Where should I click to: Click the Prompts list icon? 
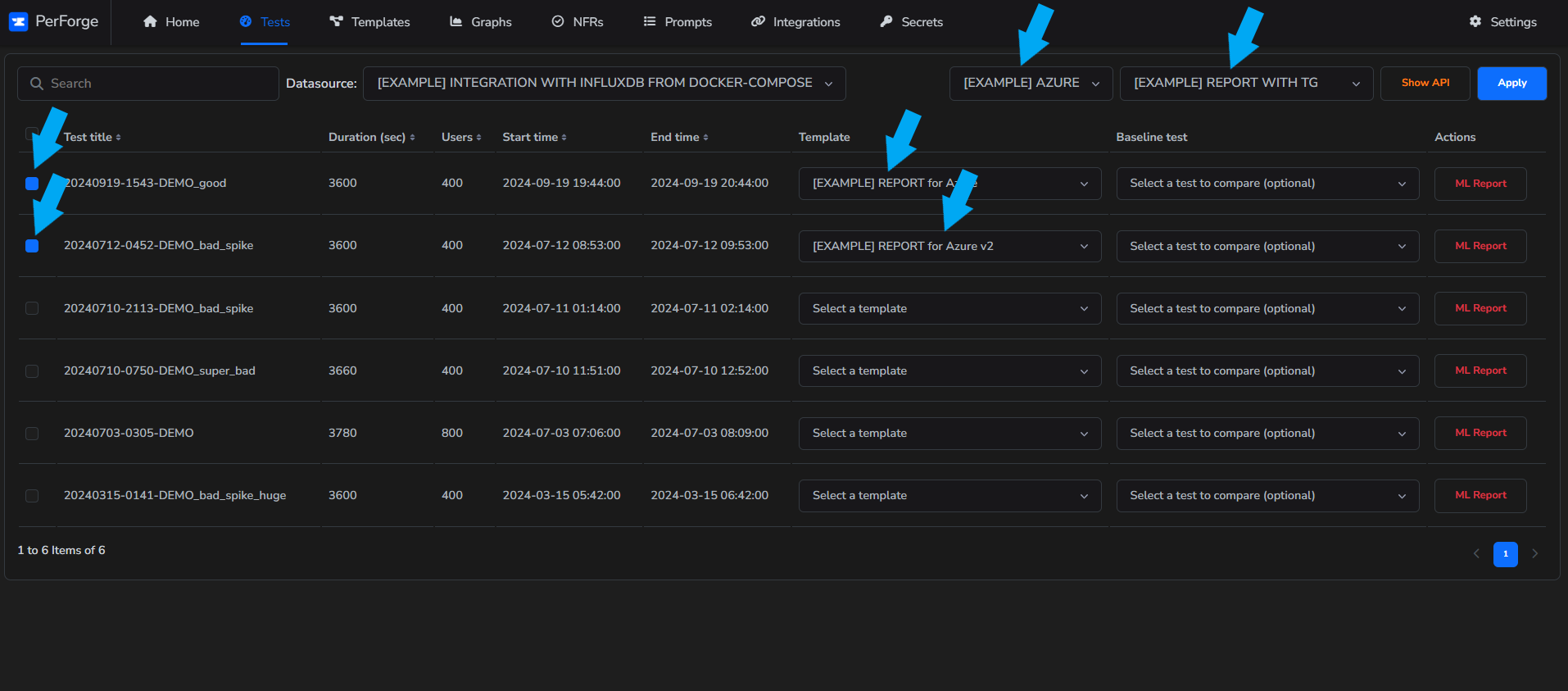650,21
